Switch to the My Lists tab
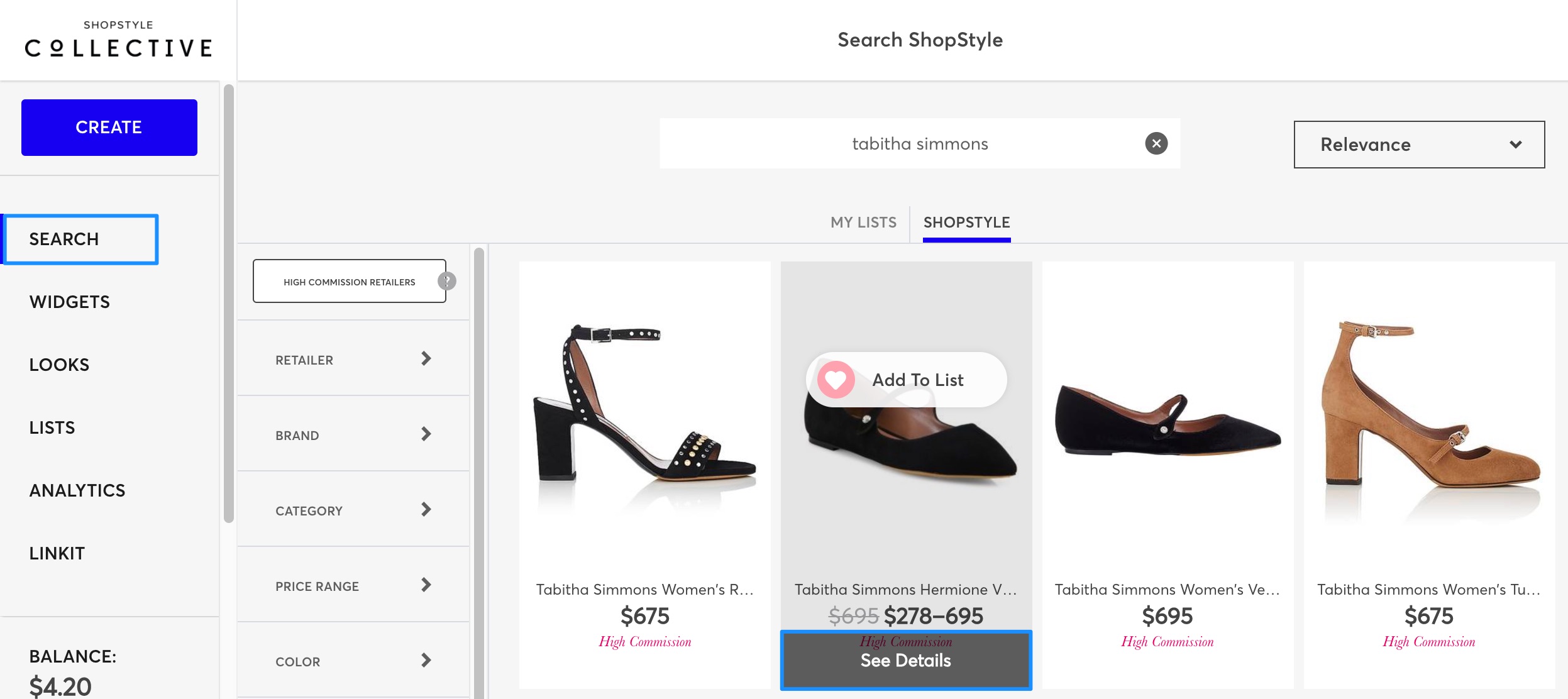This screenshot has width=1568, height=699. 863,223
